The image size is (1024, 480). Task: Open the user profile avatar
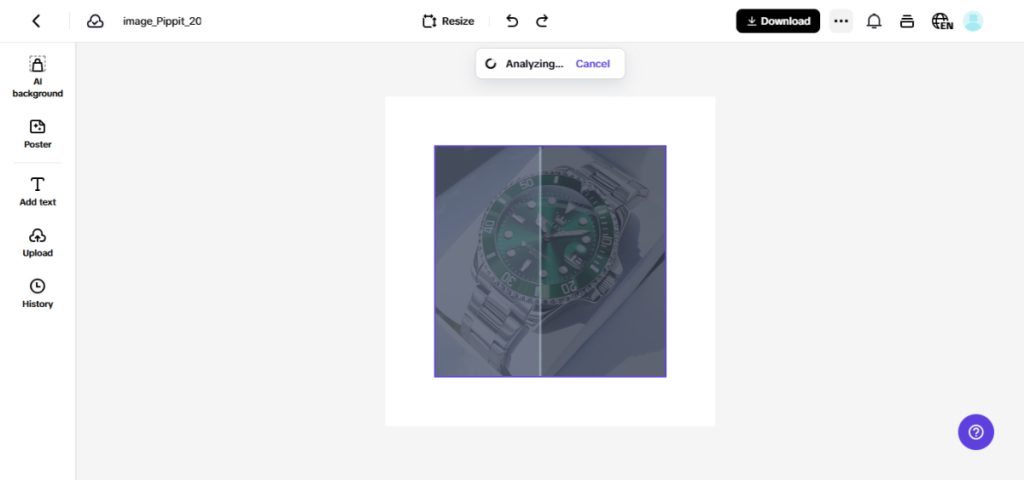[x=973, y=21]
